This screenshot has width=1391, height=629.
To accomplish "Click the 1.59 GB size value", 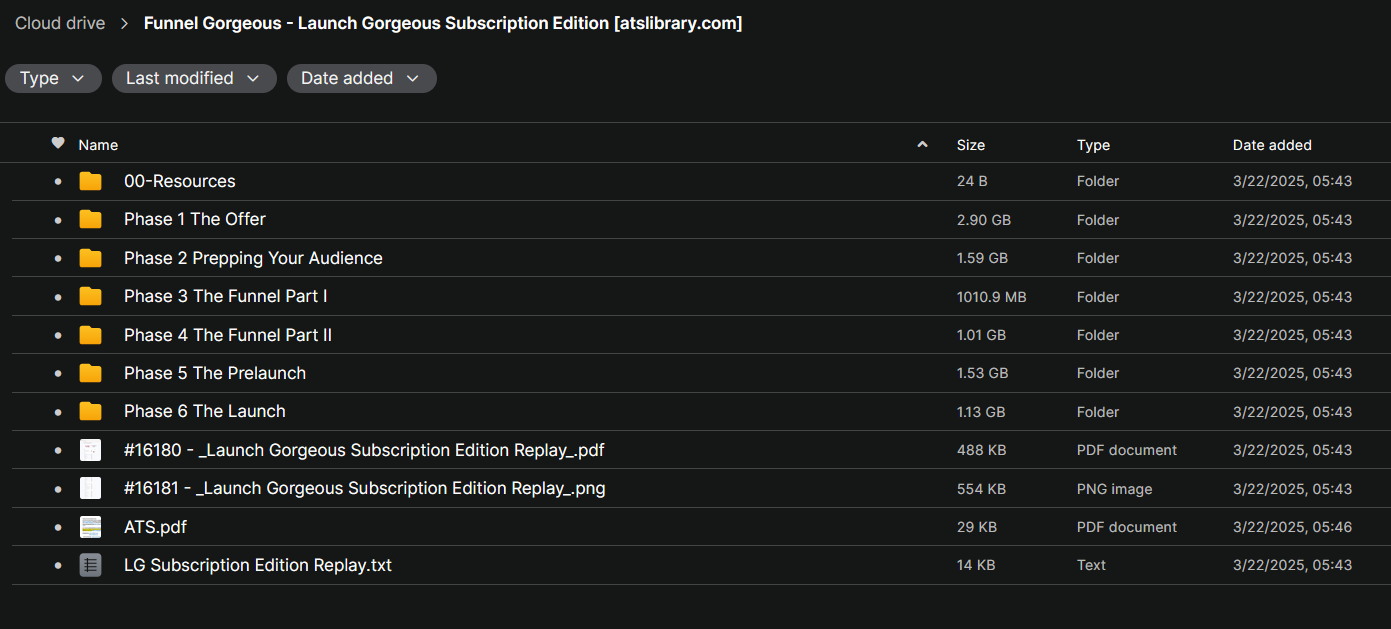I will 983,259.
